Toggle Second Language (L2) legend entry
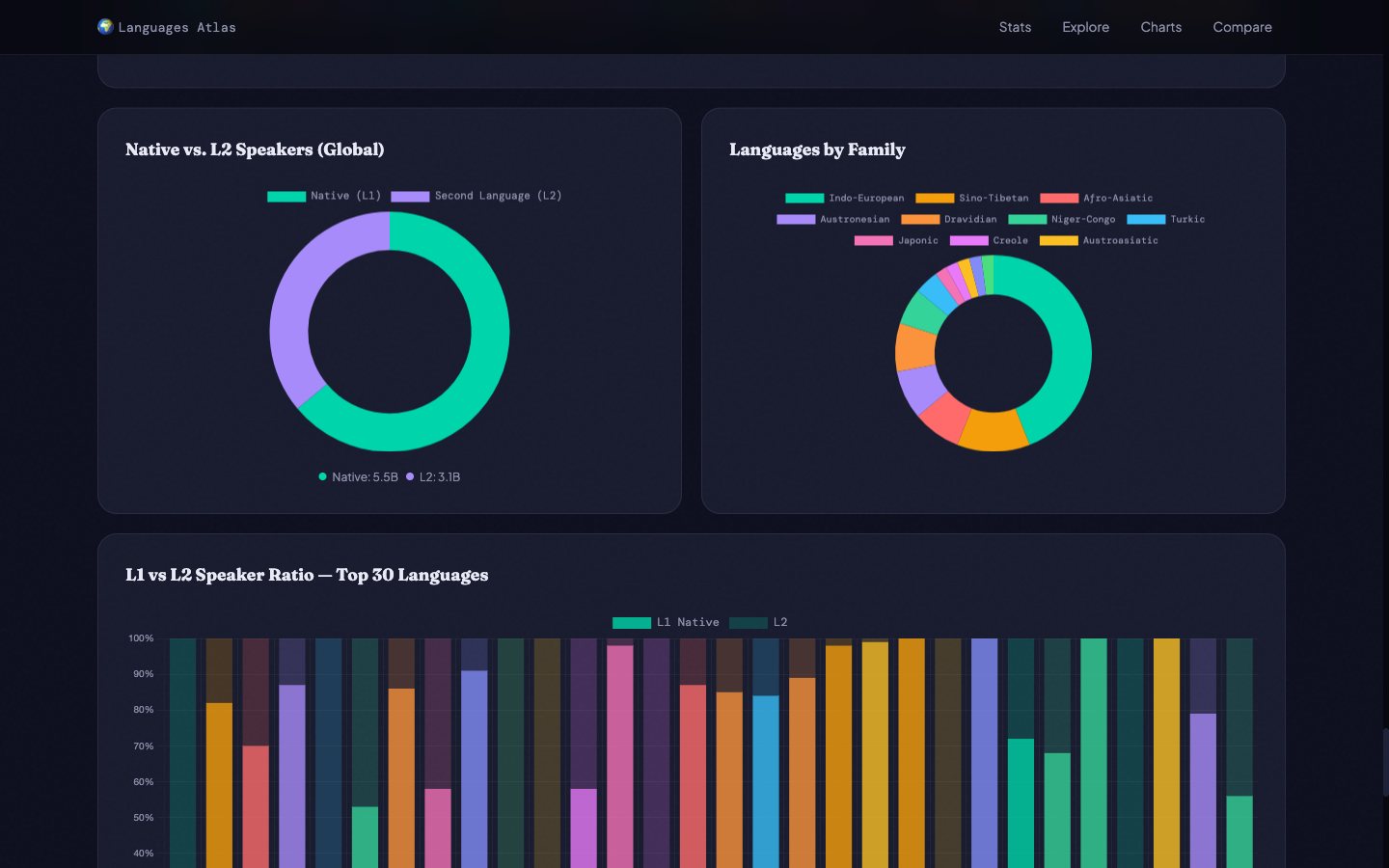The image size is (1389, 868). coord(477,196)
